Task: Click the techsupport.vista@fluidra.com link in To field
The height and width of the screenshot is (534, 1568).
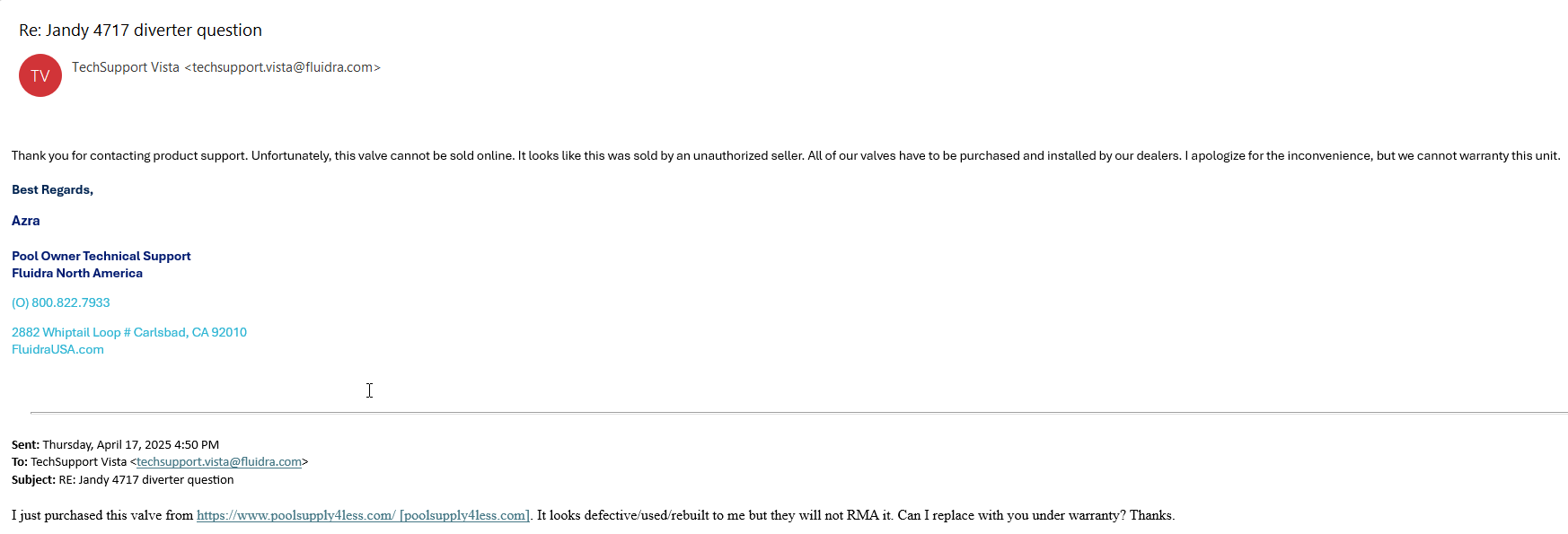Action: pos(219,462)
